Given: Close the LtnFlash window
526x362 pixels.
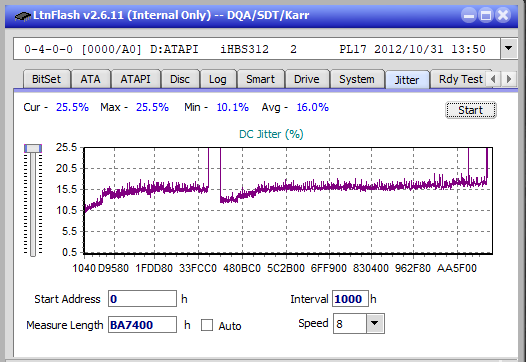Looking at the screenshot, I should point(503,15).
